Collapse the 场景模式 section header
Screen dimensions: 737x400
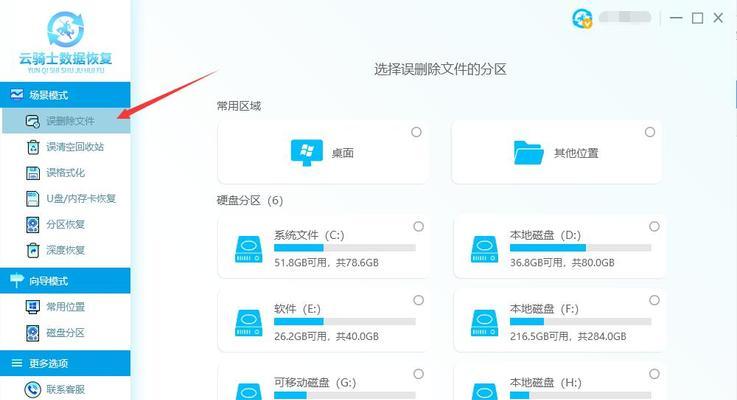click(x=65, y=94)
